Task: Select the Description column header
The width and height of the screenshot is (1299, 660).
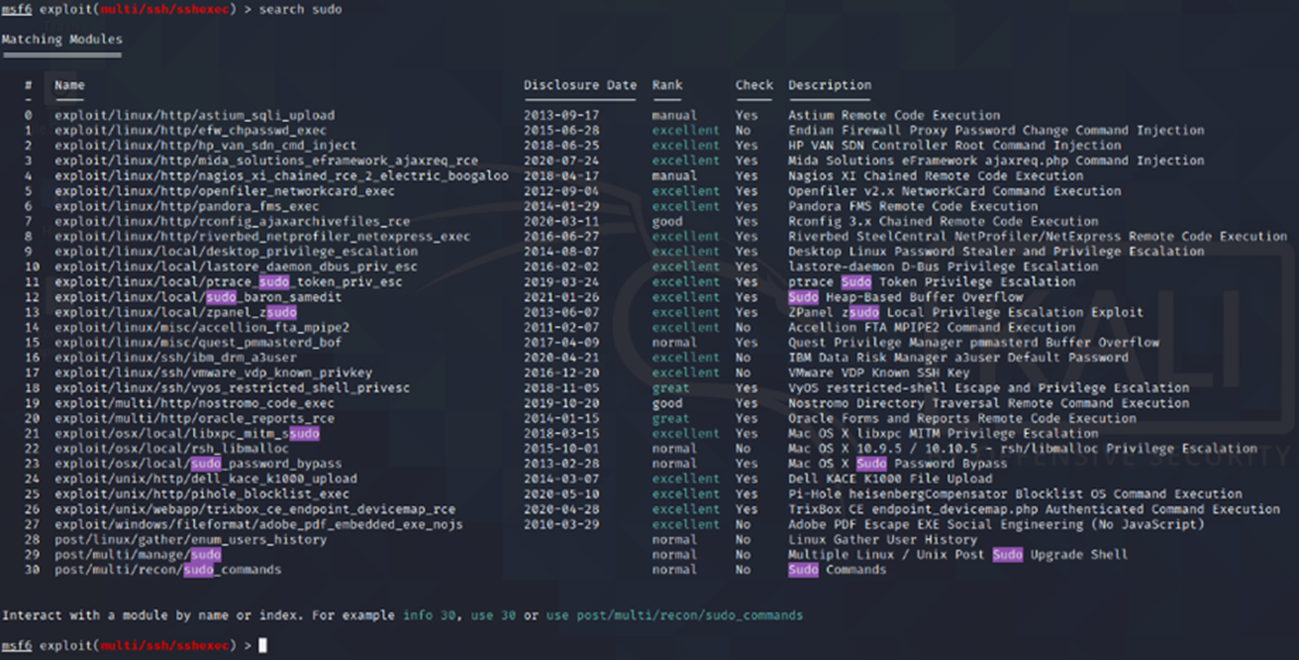Action: point(829,84)
